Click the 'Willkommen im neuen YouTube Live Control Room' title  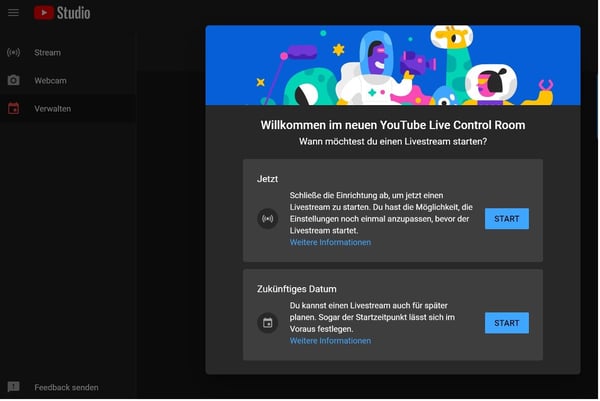[393, 125]
